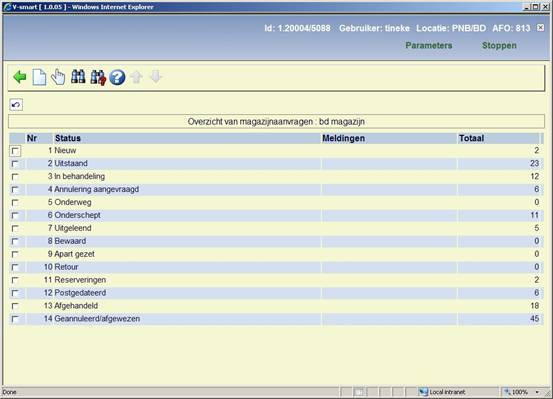Select the Afgehandeld status text
Image resolution: width=553 pixels, height=399 pixels.
(76, 306)
